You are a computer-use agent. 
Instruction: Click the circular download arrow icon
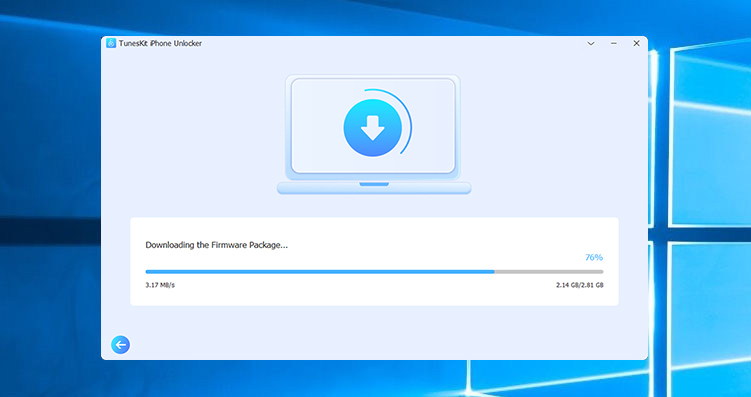[x=372, y=128]
